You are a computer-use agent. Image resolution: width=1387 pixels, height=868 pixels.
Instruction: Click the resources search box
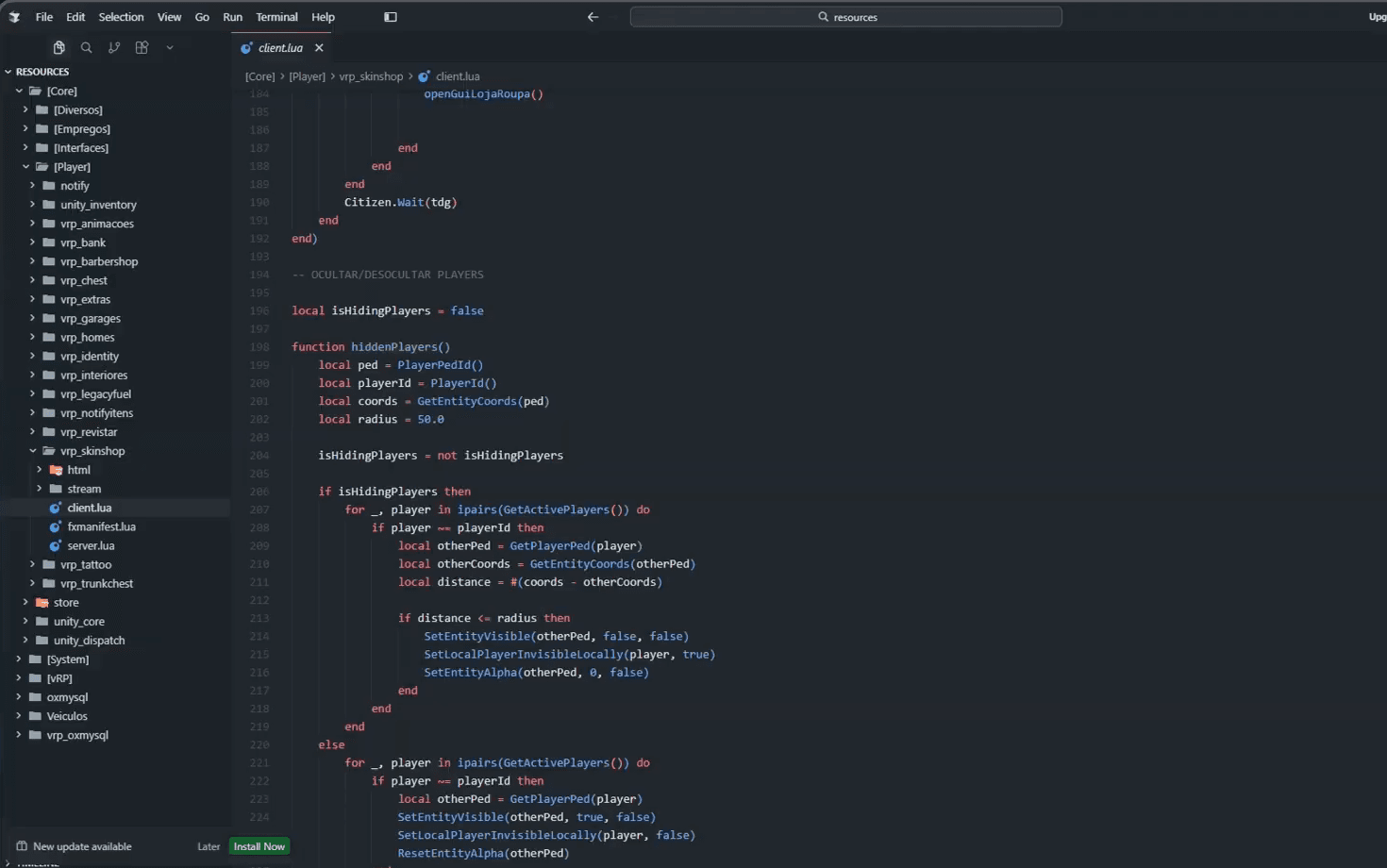pyautogui.click(x=845, y=17)
